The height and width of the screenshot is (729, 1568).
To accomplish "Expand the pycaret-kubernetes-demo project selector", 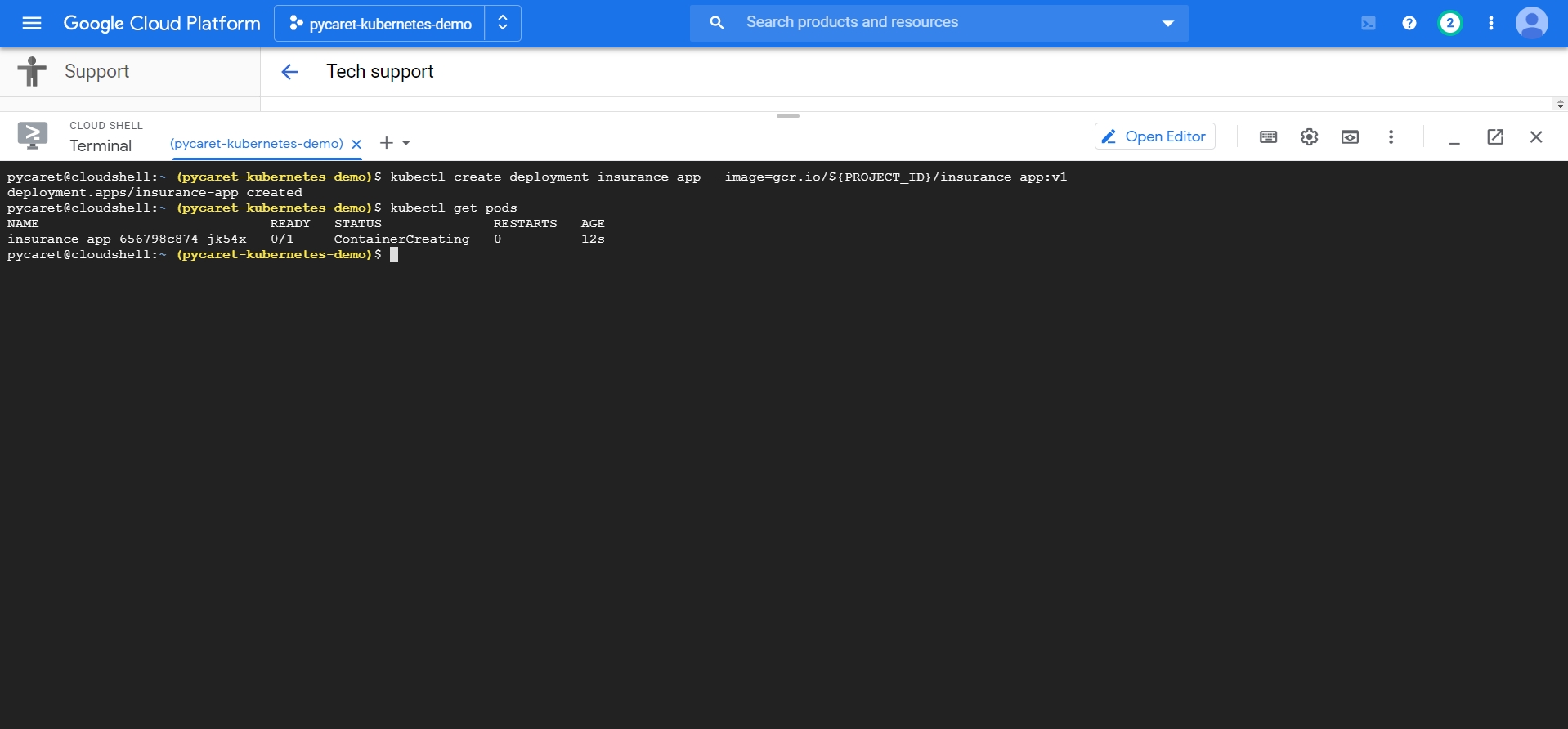I will (x=397, y=24).
